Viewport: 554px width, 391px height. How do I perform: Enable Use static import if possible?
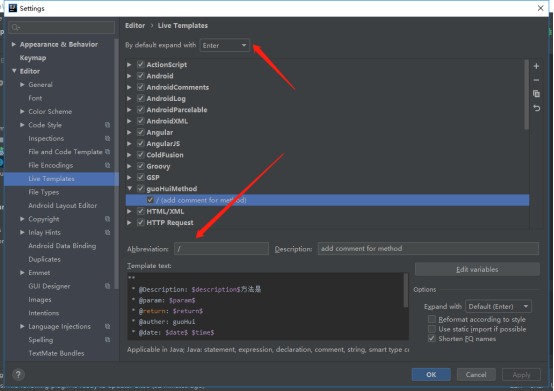tap(432, 329)
